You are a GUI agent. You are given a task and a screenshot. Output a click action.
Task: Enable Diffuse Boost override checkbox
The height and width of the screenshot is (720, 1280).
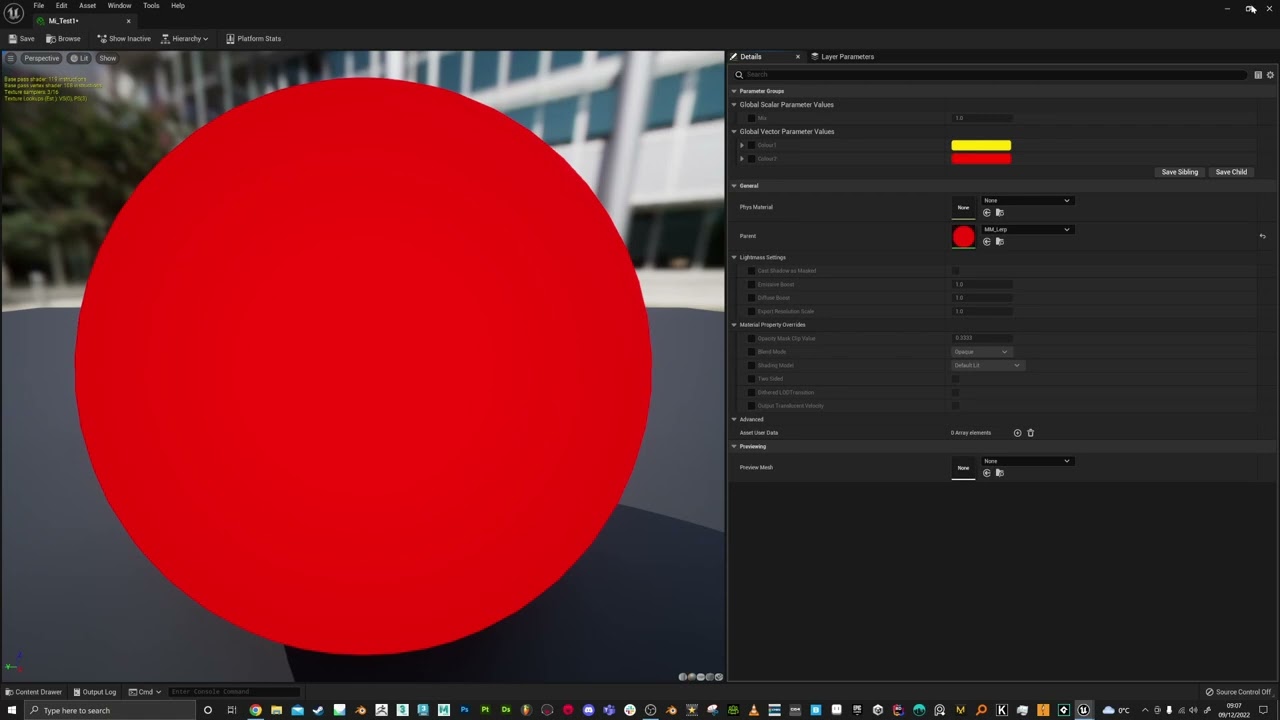(752, 298)
